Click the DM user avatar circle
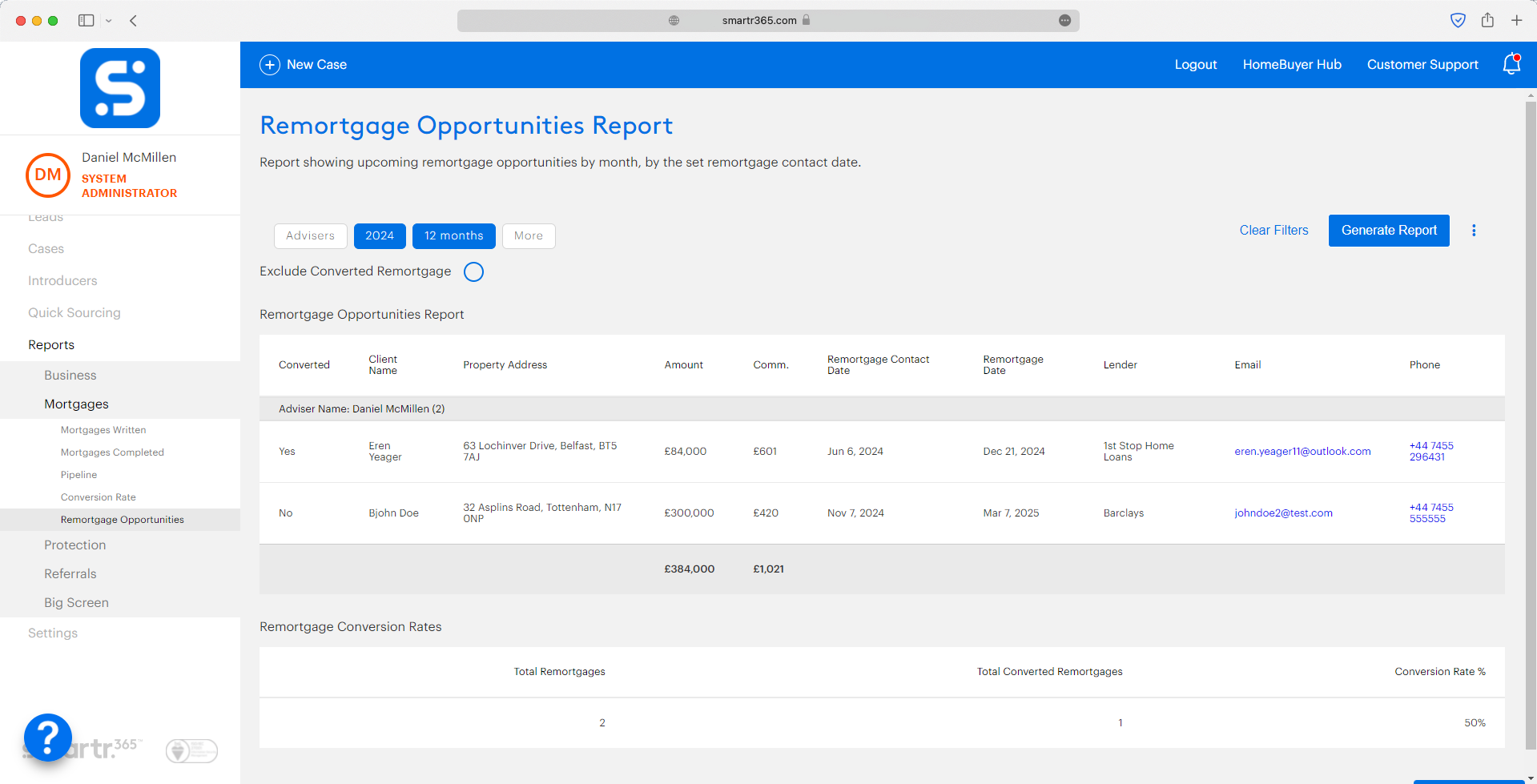Image resolution: width=1537 pixels, height=784 pixels. point(48,175)
